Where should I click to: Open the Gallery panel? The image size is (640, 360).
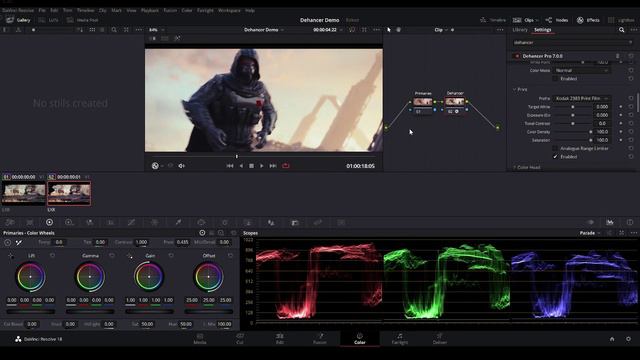coord(18,20)
